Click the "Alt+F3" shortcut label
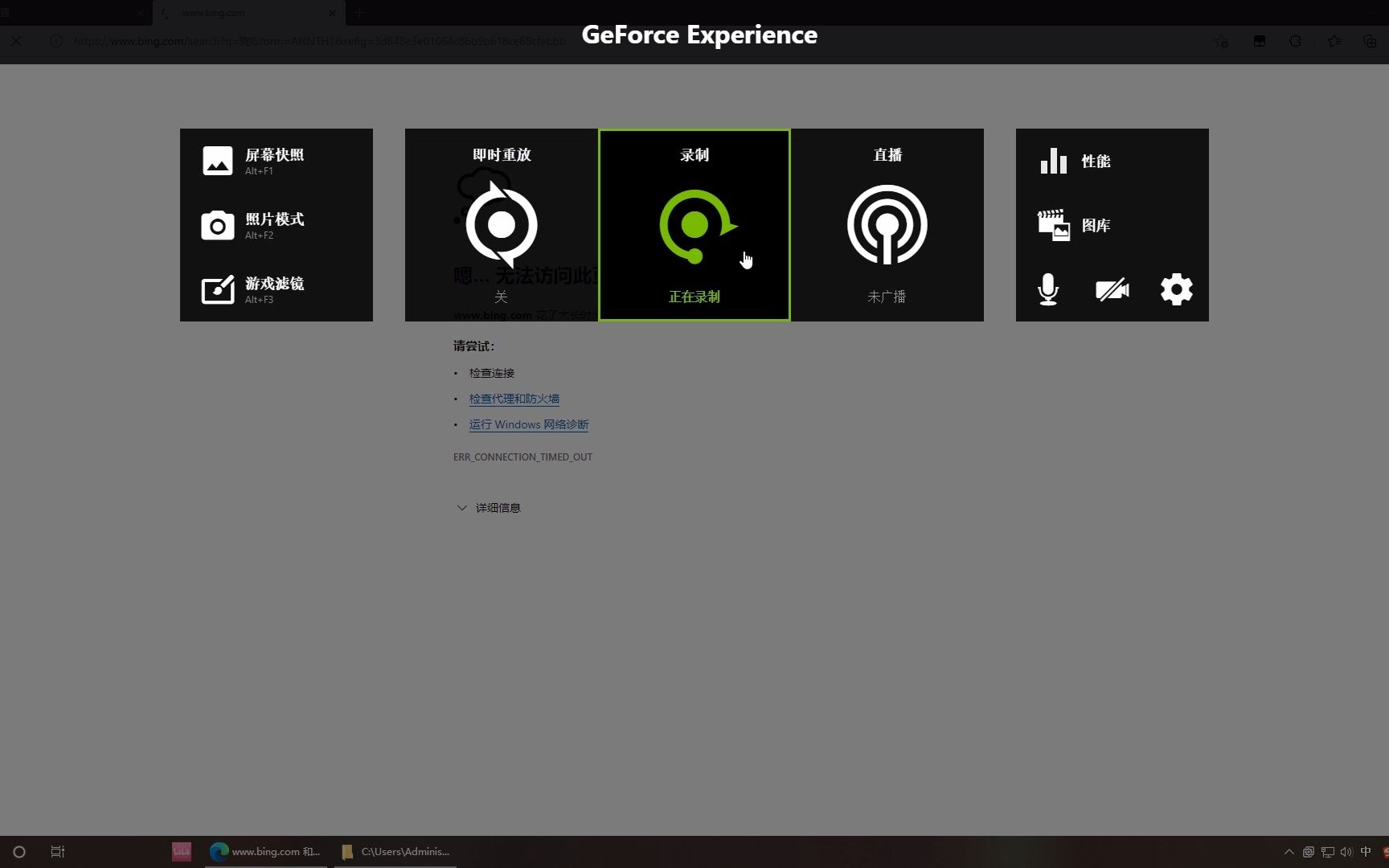Screen dimensions: 1389x868 259,300
